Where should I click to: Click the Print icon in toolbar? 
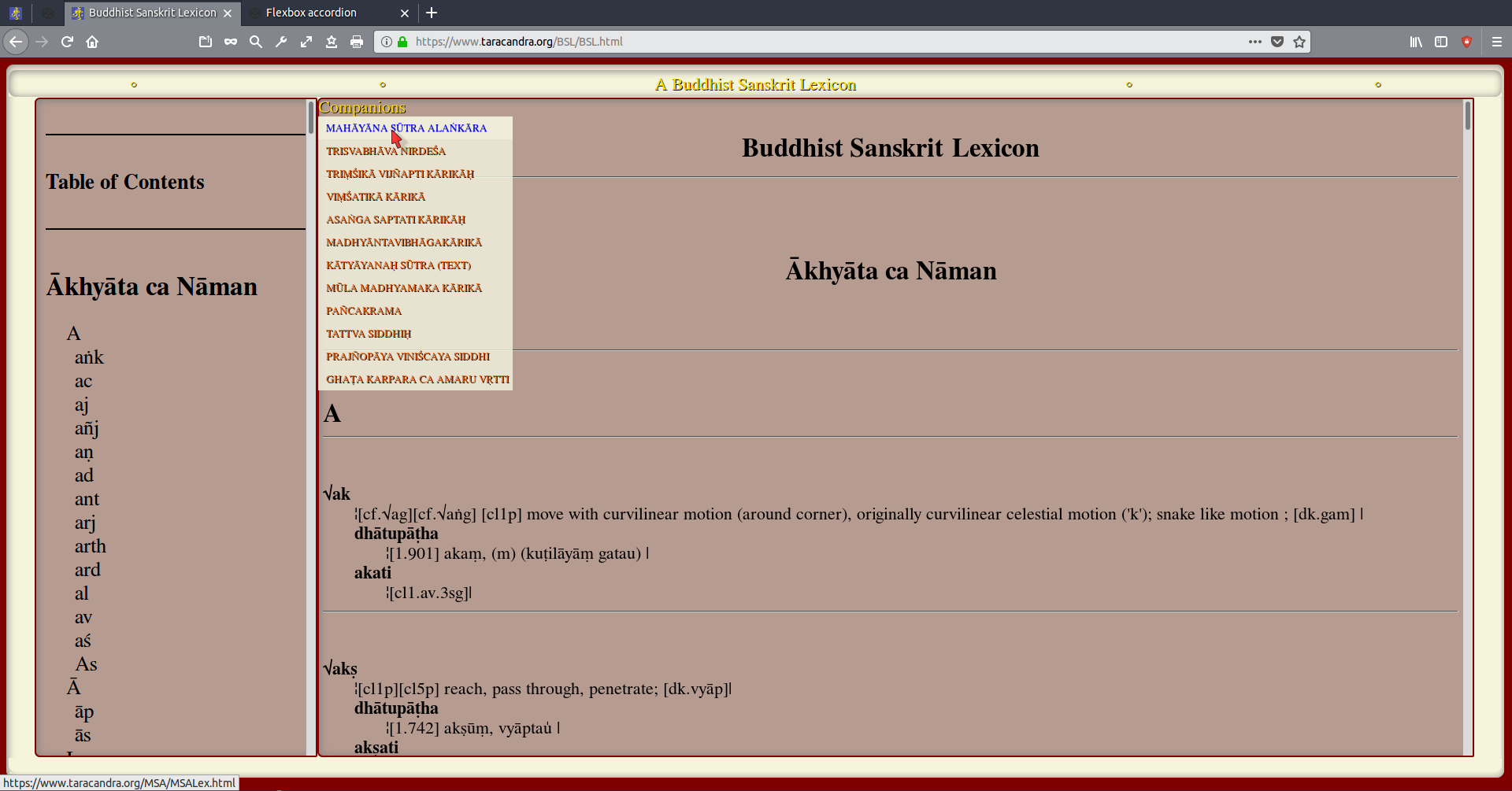357,42
